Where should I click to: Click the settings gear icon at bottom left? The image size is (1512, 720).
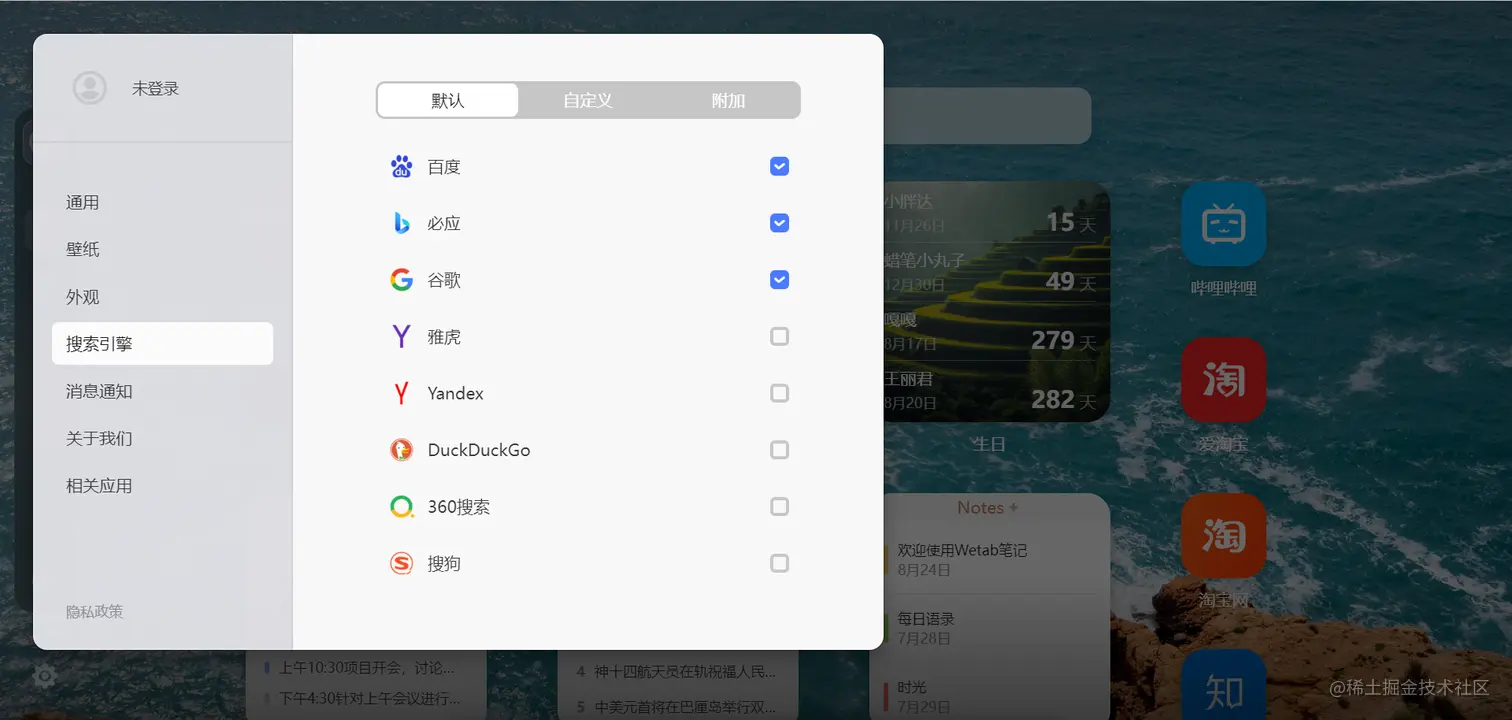[x=44, y=677]
